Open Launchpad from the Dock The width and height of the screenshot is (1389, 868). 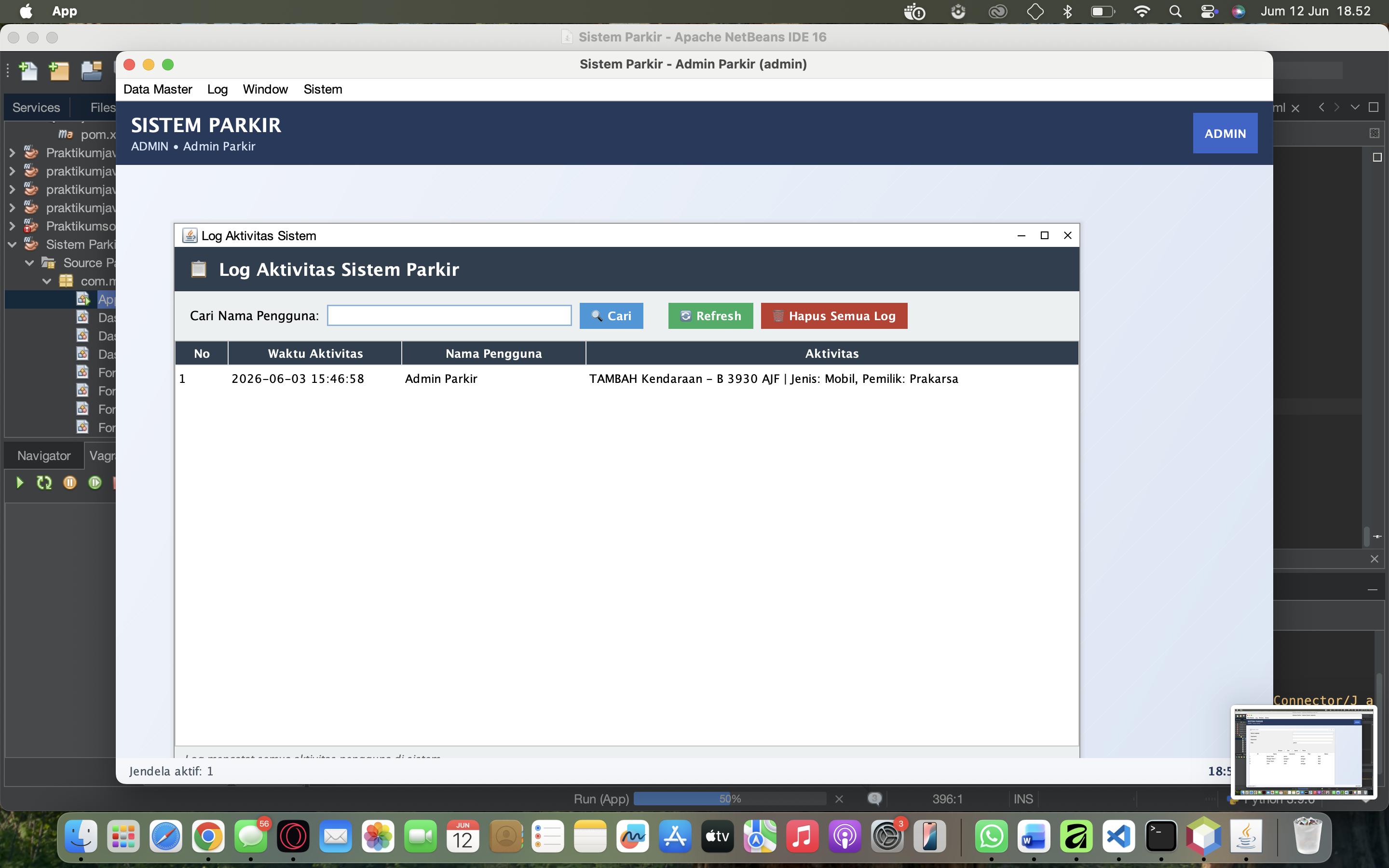[123, 837]
